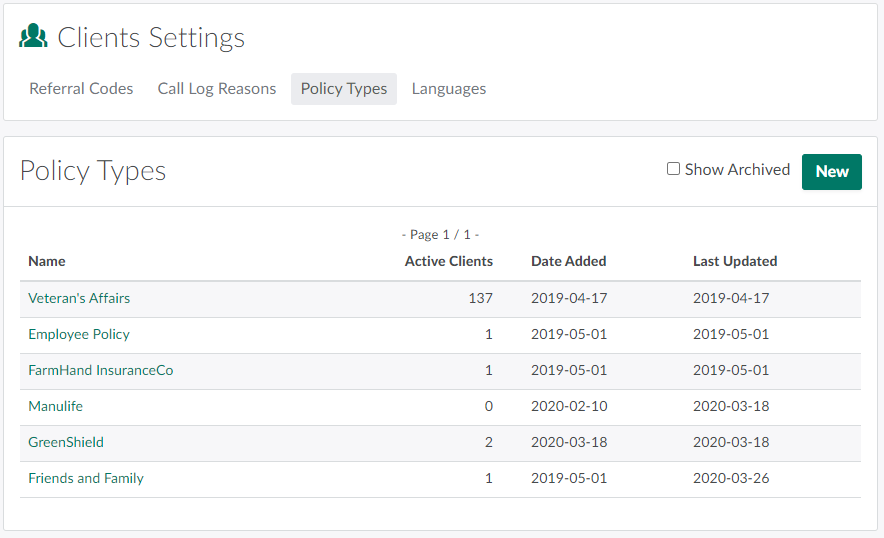This screenshot has width=884, height=538.
Task: Go to the Languages tab
Action: pos(448,89)
